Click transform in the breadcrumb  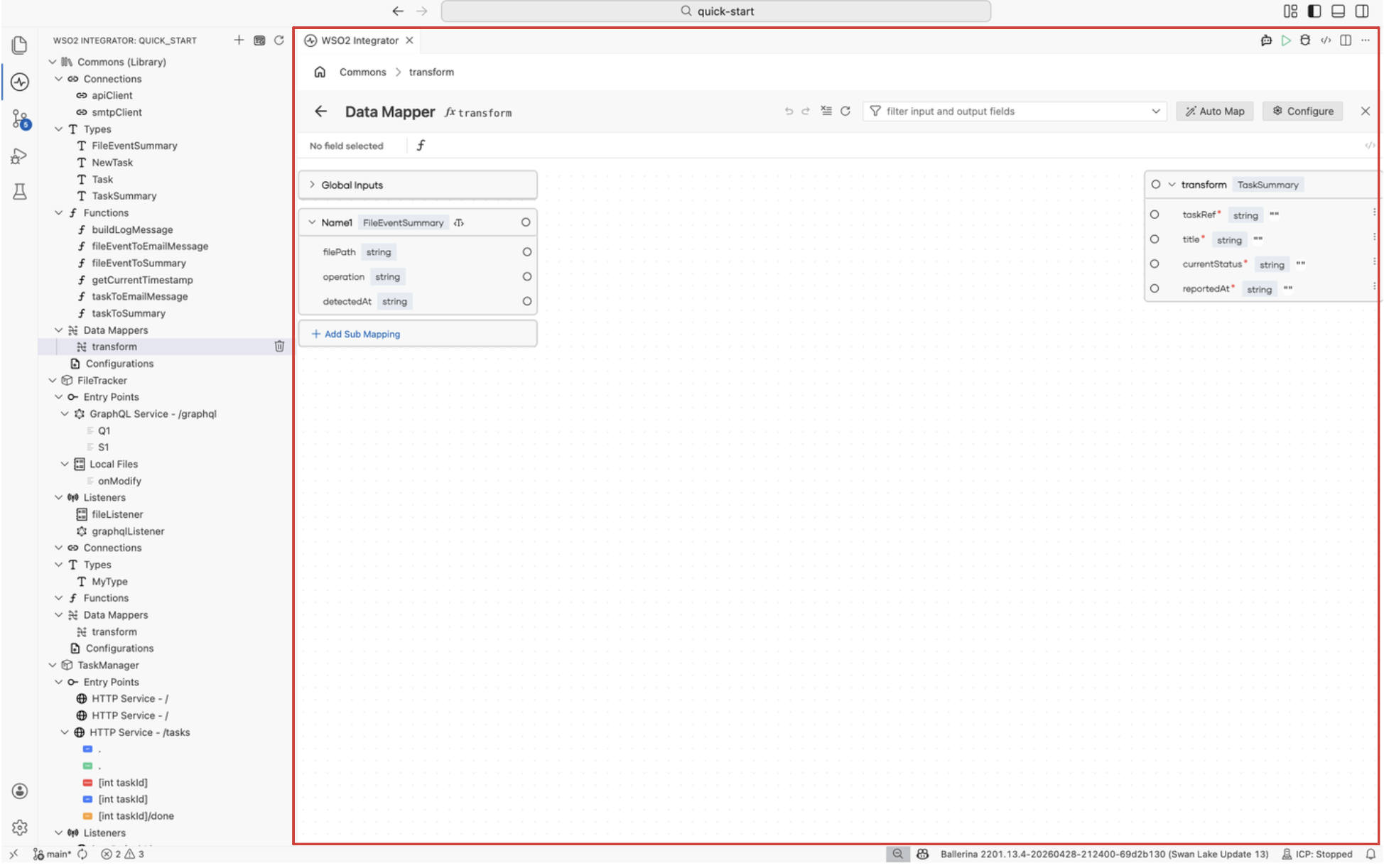point(431,72)
